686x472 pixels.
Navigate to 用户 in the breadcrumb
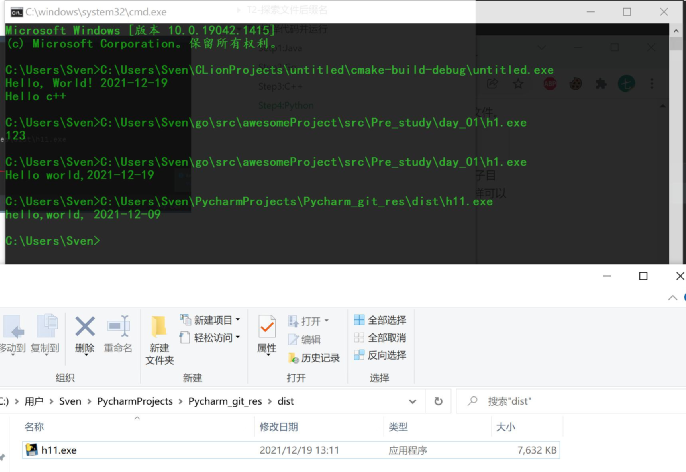[x=34, y=401]
